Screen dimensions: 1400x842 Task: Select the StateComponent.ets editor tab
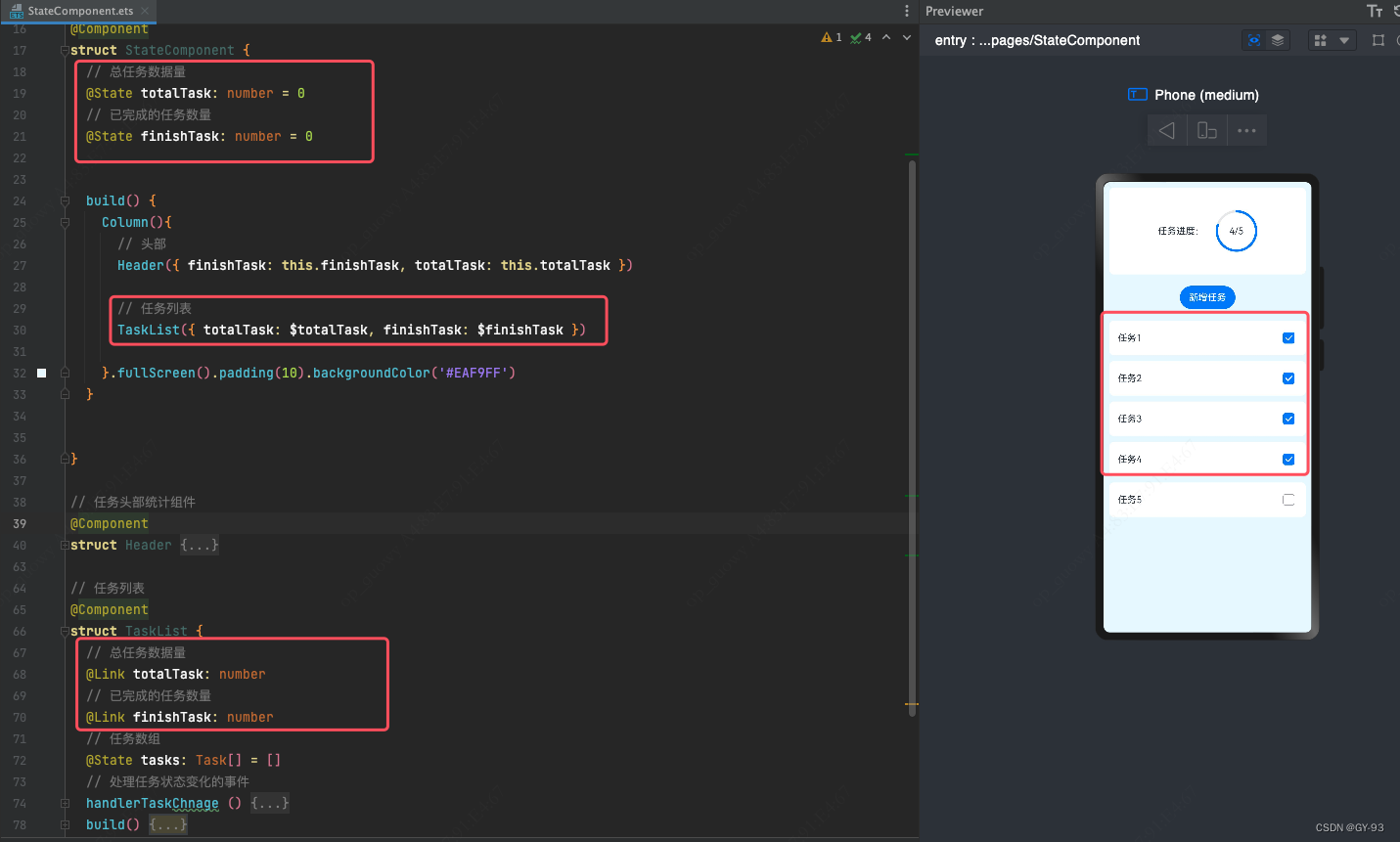(79, 11)
